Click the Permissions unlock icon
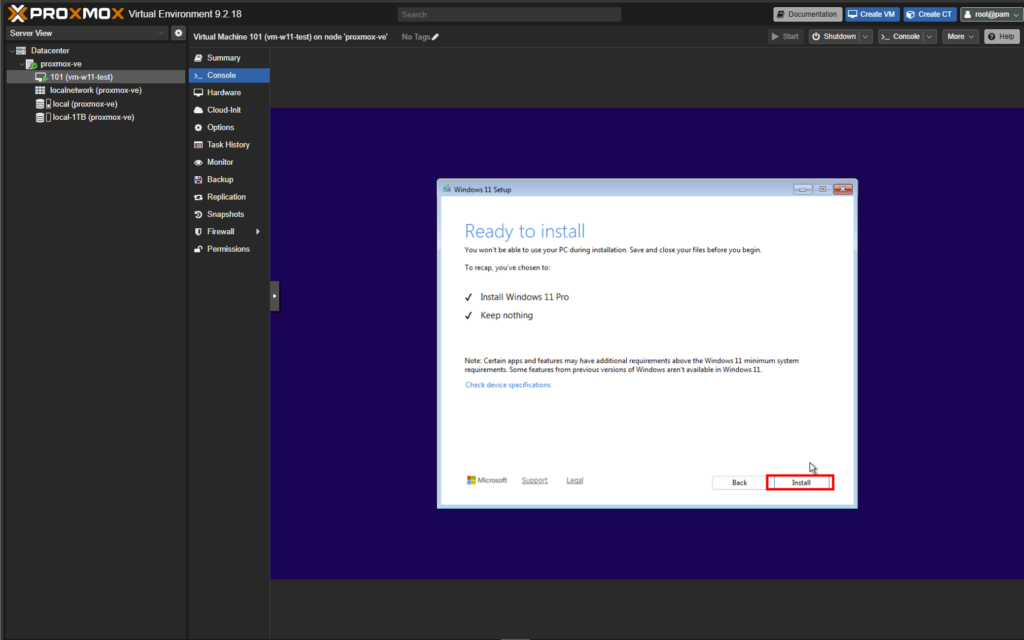 tap(198, 249)
